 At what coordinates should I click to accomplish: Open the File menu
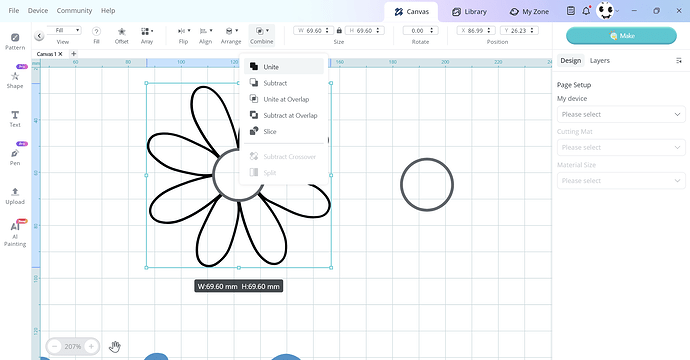[14, 11]
